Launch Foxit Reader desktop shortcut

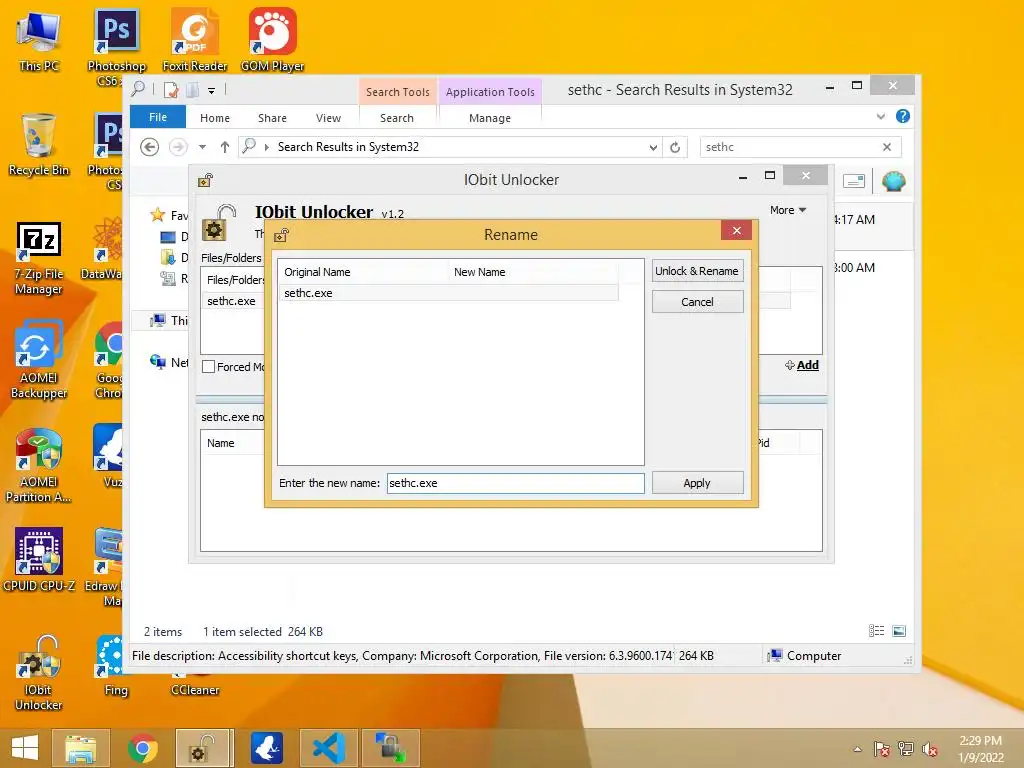[195, 39]
